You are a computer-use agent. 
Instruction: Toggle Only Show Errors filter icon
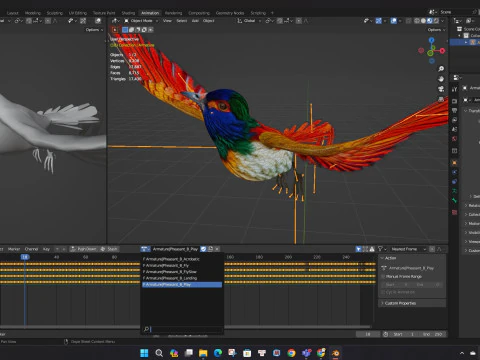pyautogui.click(x=372, y=249)
